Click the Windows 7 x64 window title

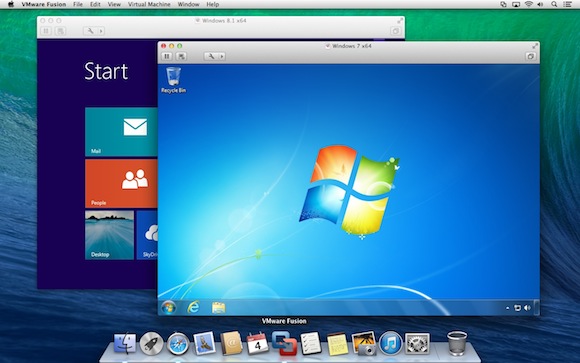pyautogui.click(x=351, y=46)
